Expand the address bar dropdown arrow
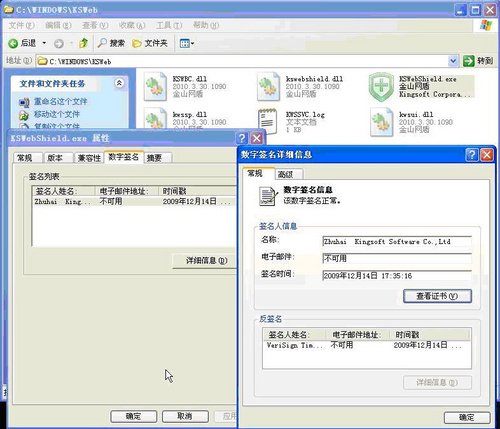This screenshot has width=500, height=429. pos(453,61)
